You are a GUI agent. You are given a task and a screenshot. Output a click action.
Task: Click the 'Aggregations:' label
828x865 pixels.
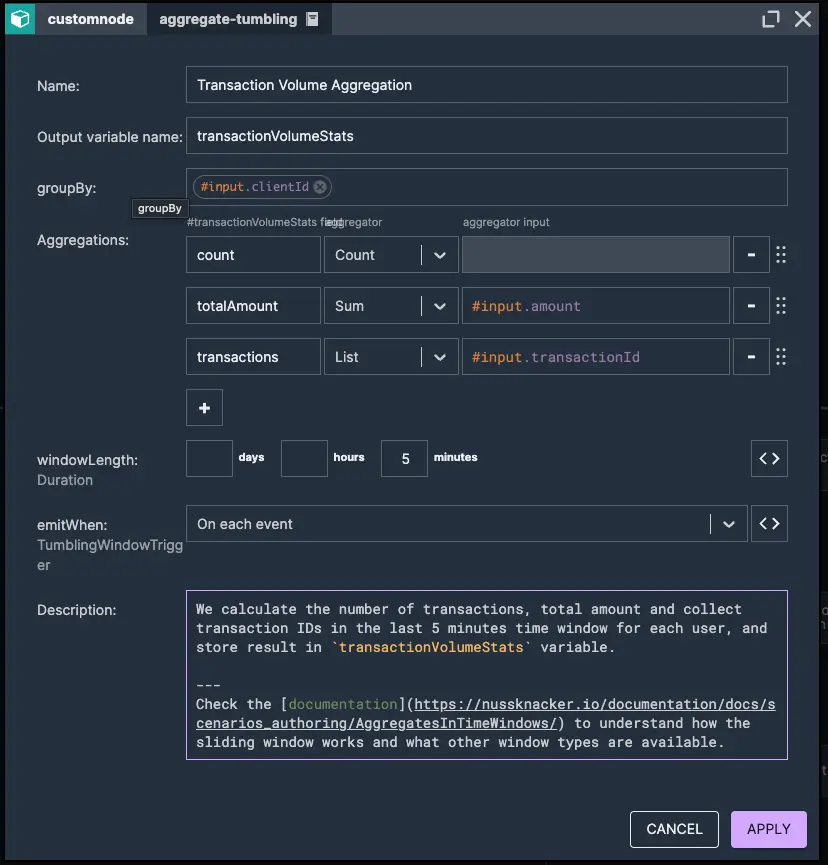coord(83,241)
